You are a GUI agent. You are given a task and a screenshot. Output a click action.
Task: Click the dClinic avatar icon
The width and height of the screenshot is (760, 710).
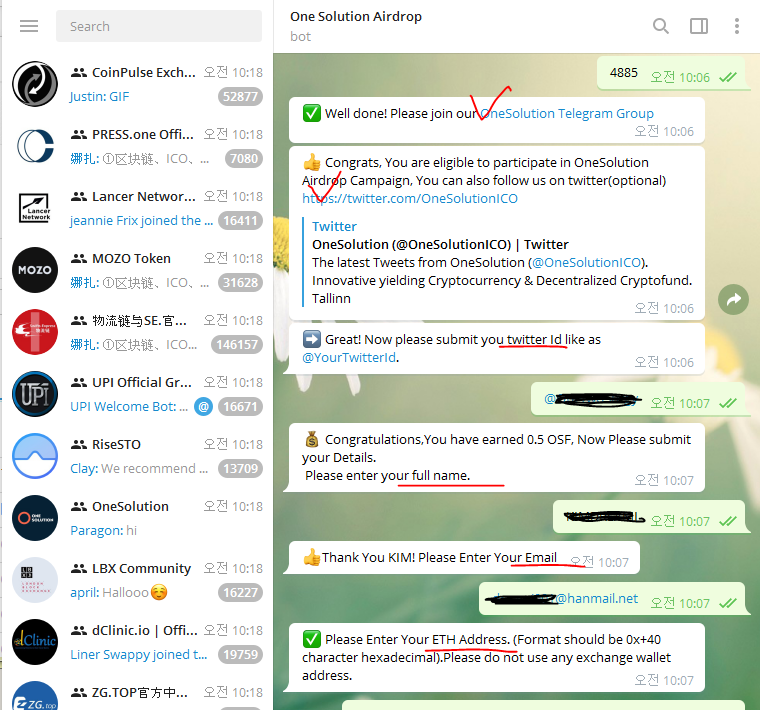click(x=35, y=642)
